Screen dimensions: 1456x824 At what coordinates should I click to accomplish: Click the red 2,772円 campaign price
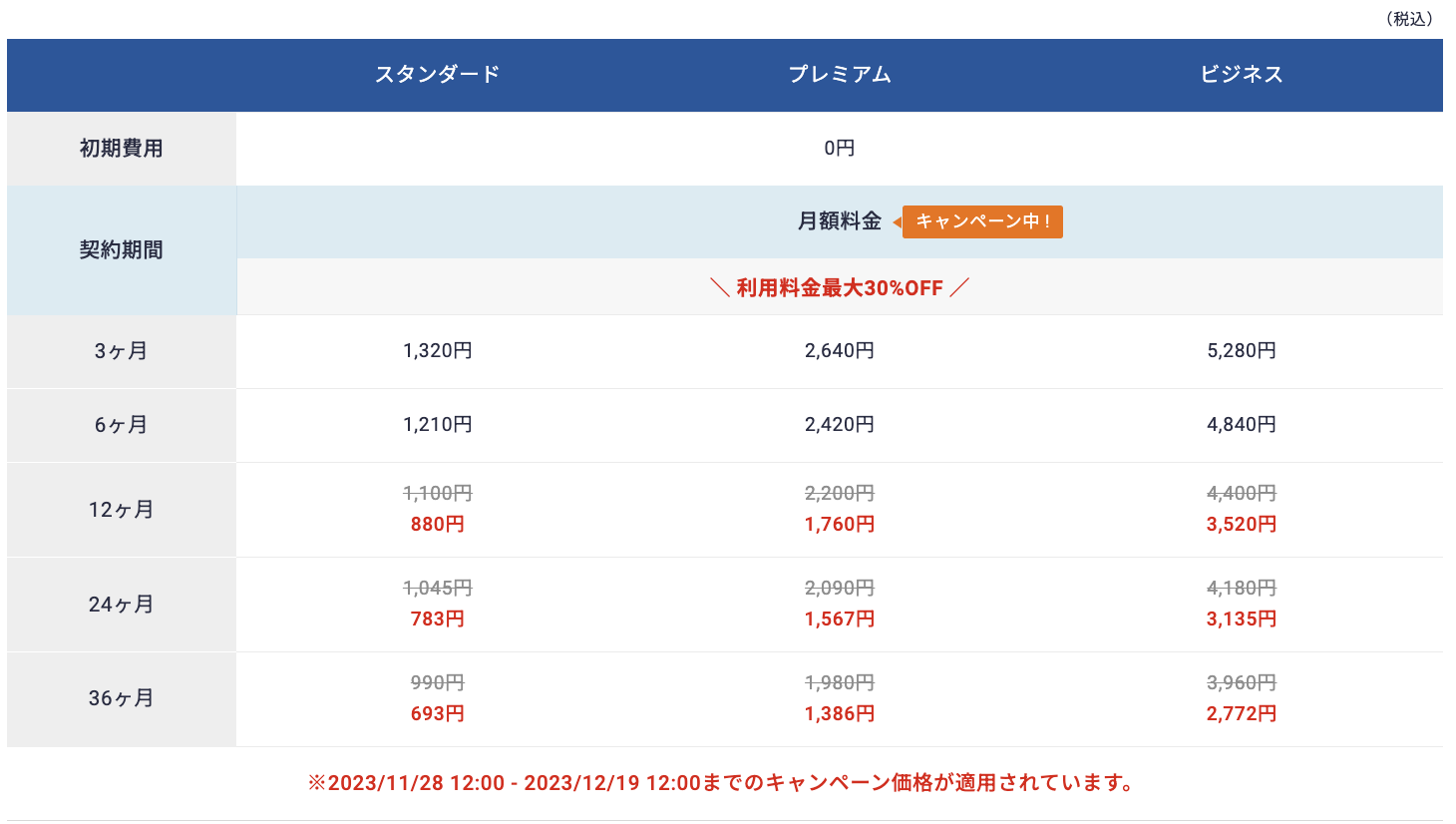tap(1242, 714)
